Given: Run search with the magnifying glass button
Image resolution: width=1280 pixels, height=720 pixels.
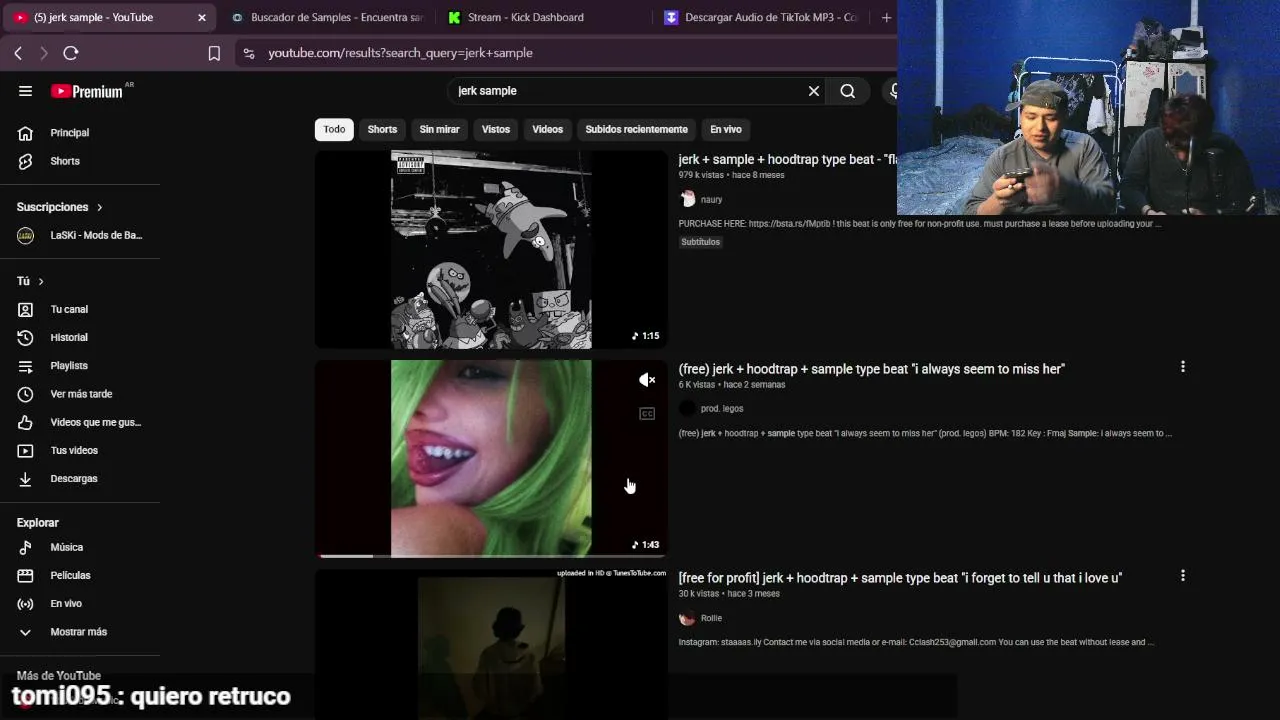Looking at the screenshot, I should click(x=848, y=91).
